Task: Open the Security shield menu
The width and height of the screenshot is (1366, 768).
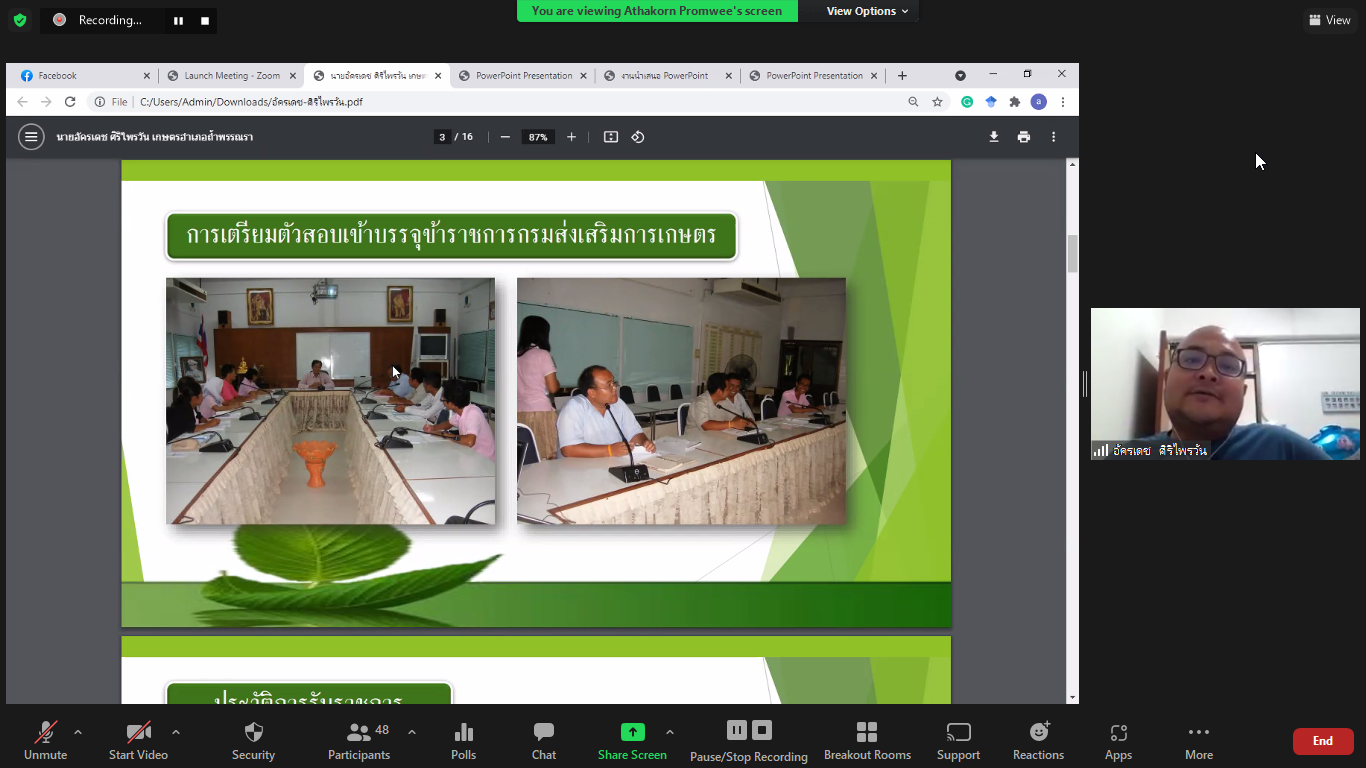Action: coord(253,740)
